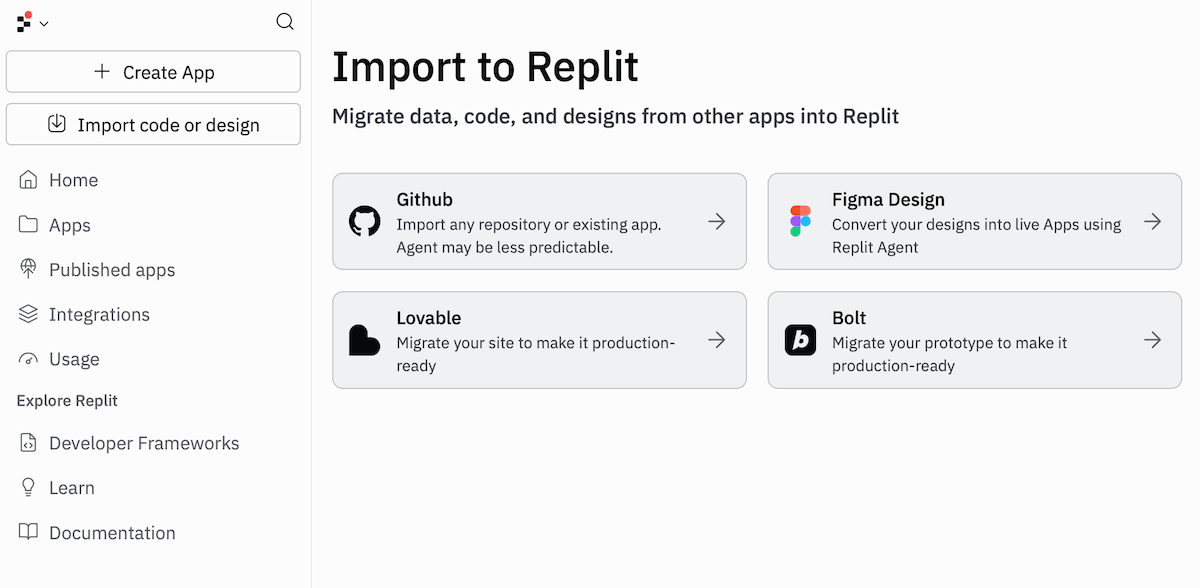Go to Home in sidebar
1200x588 pixels.
tap(73, 180)
